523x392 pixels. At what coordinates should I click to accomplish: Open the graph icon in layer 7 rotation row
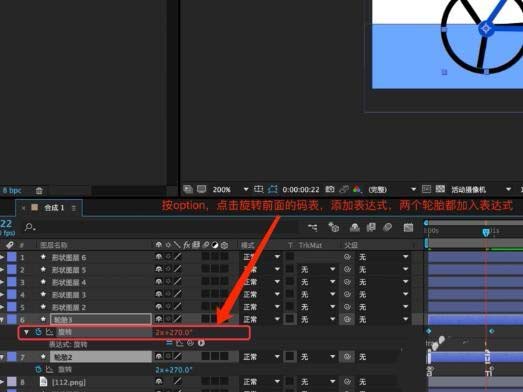[49, 369]
